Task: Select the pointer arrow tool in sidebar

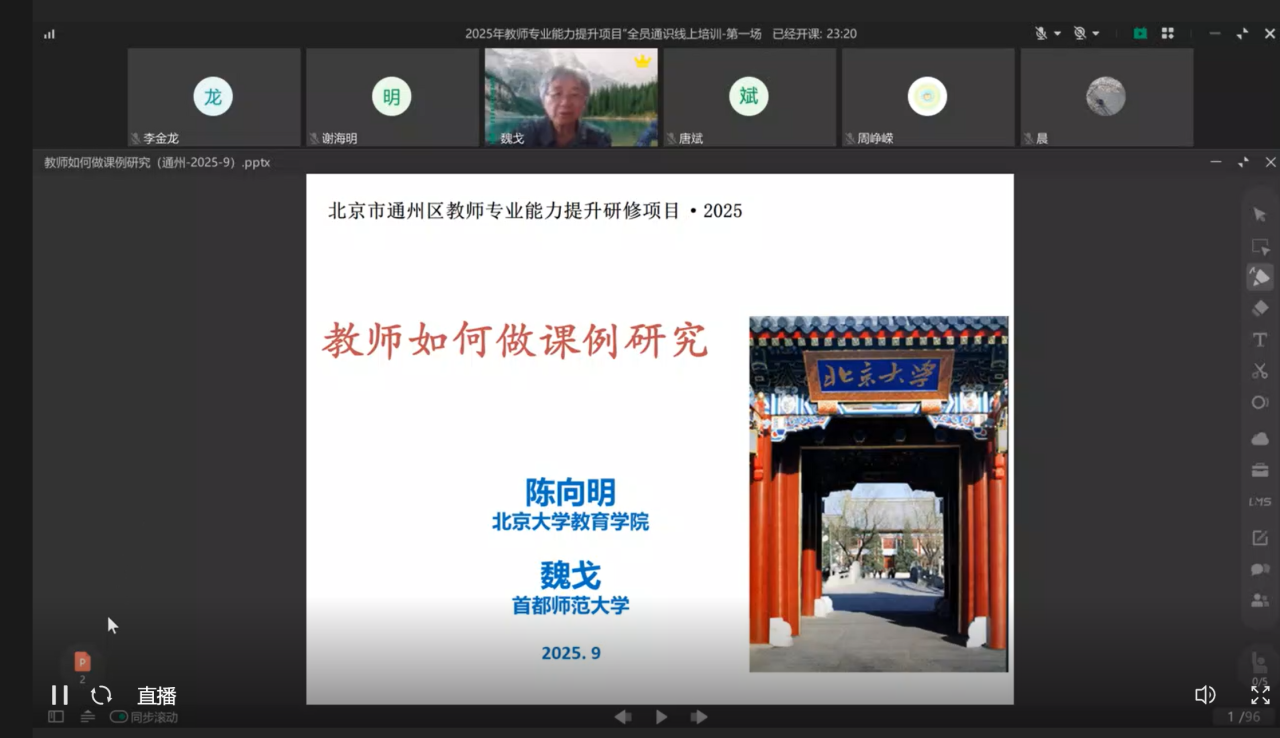Action: (1259, 214)
